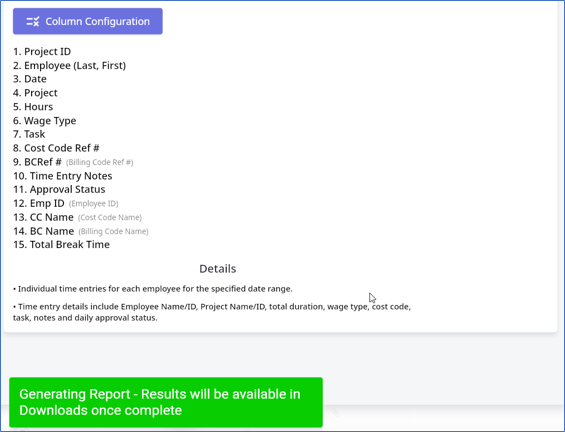Select the Project column in the list

point(35,93)
